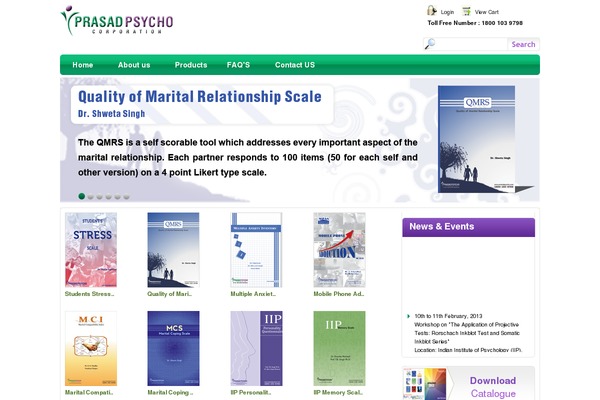The width and height of the screenshot is (600, 400).
Task: Open the green IIP Memory Scale cover thumbnail
Action: click(339, 348)
